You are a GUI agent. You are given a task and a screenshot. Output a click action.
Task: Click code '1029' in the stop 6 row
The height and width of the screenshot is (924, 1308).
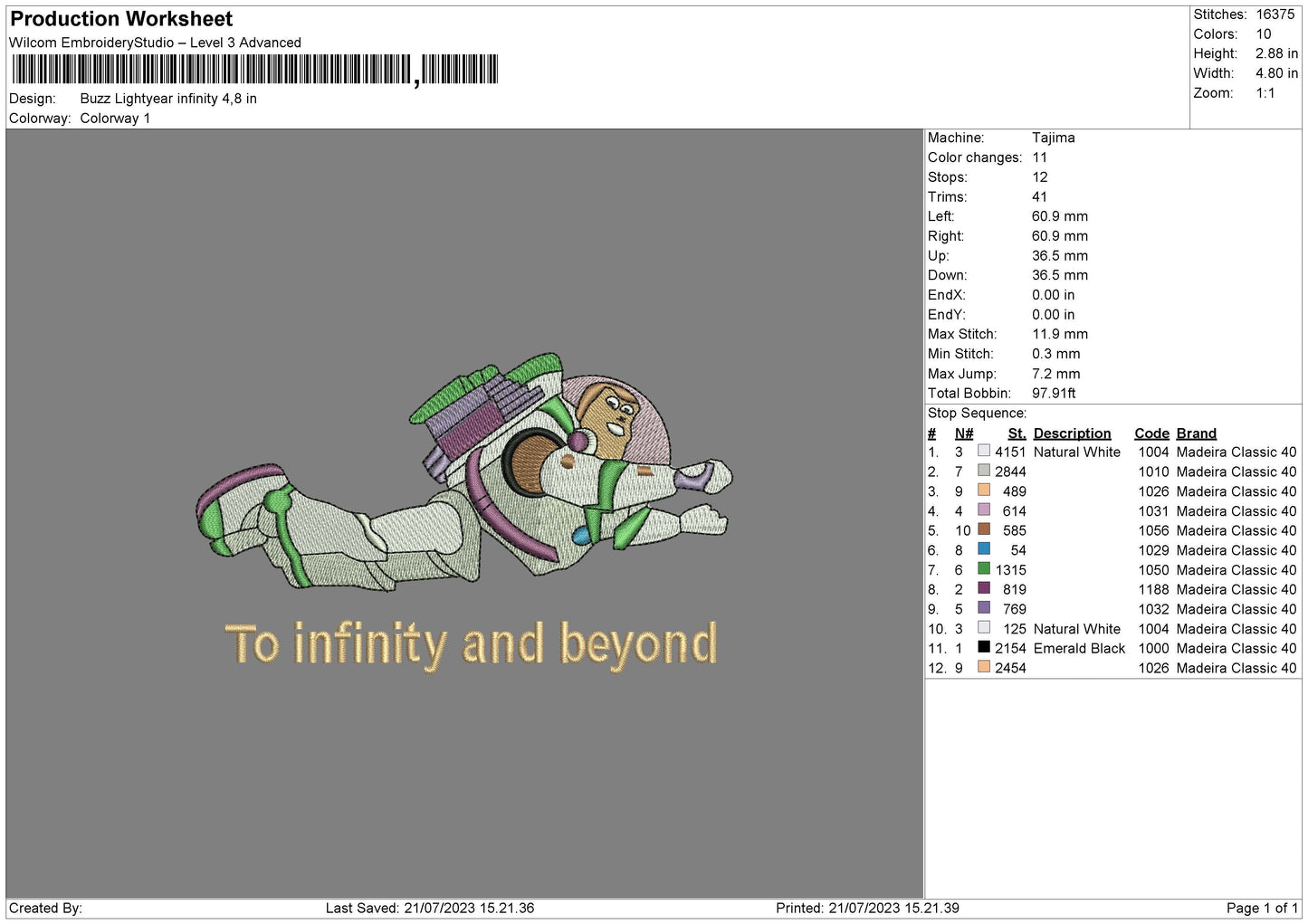(1153, 550)
